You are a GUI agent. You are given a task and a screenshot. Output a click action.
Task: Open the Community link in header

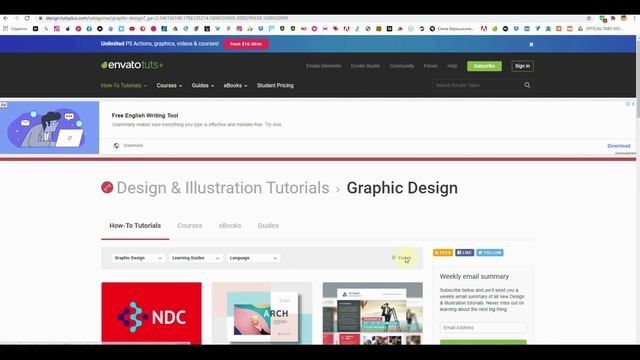tap(402, 66)
